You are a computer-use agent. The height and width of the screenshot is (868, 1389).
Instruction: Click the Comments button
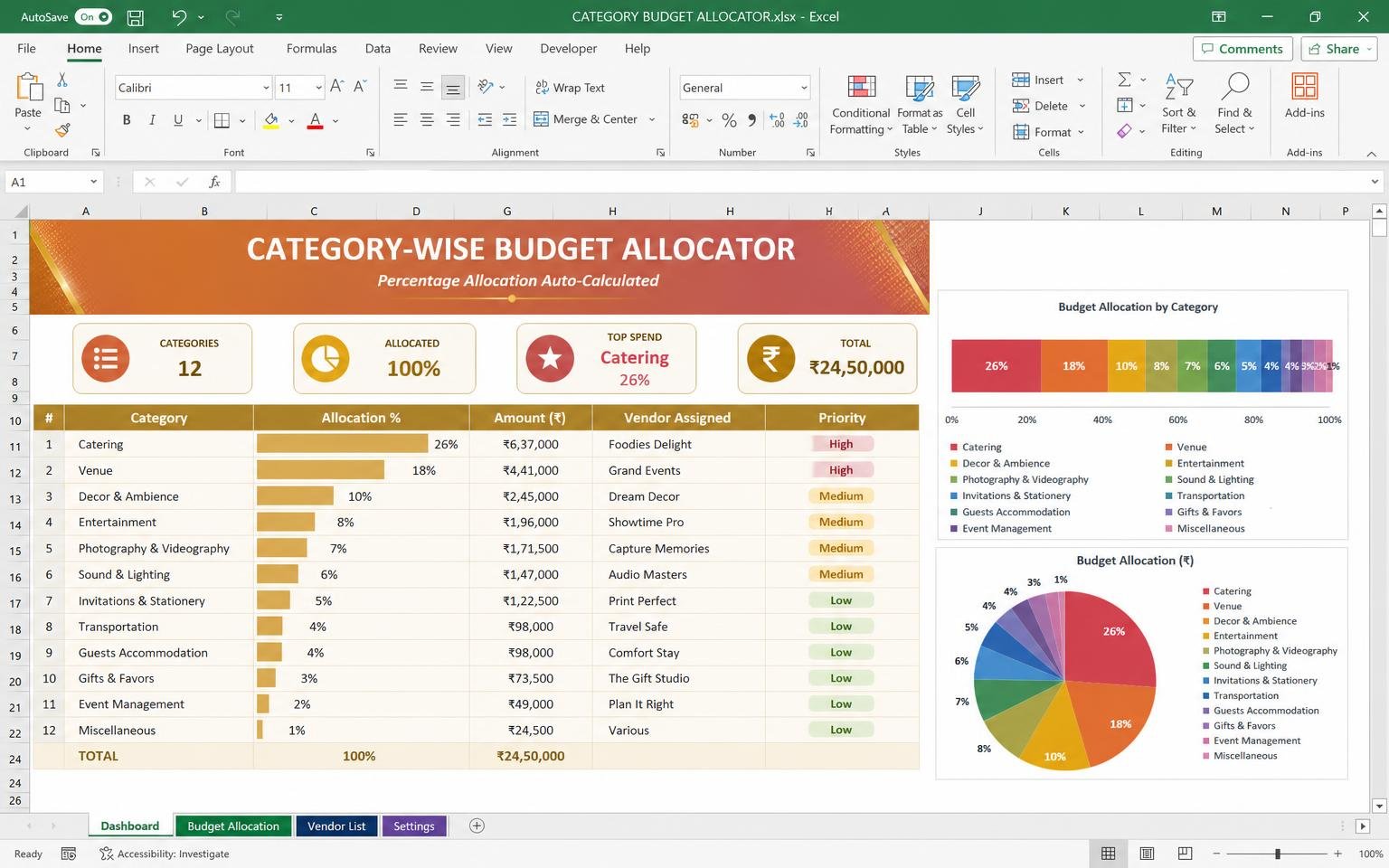(x=1242, y=49)
